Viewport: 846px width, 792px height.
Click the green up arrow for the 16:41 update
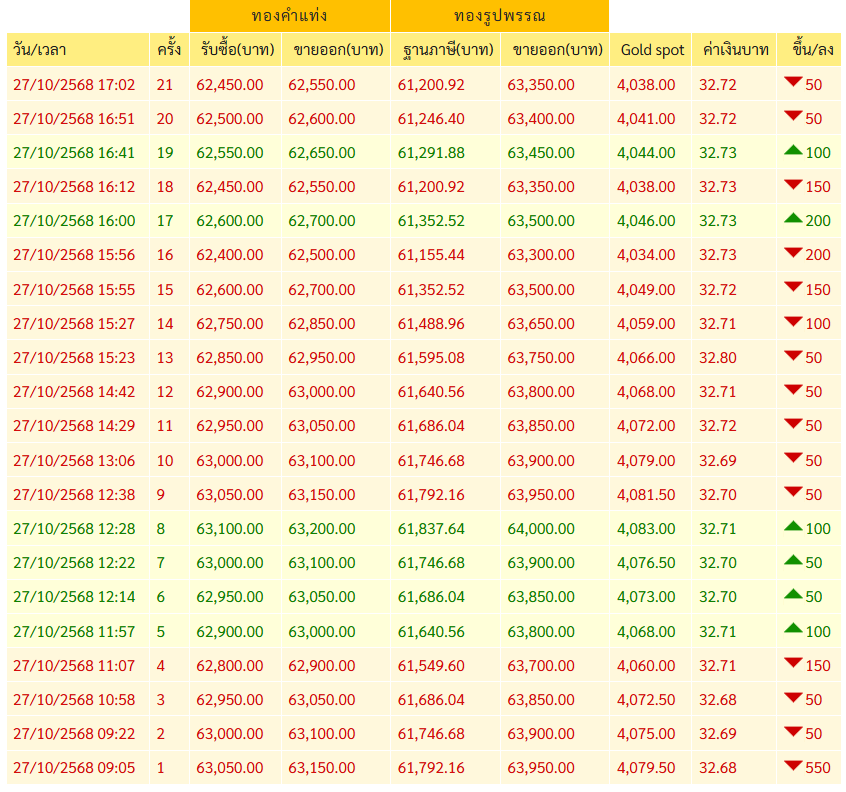[x=793, y=151]
